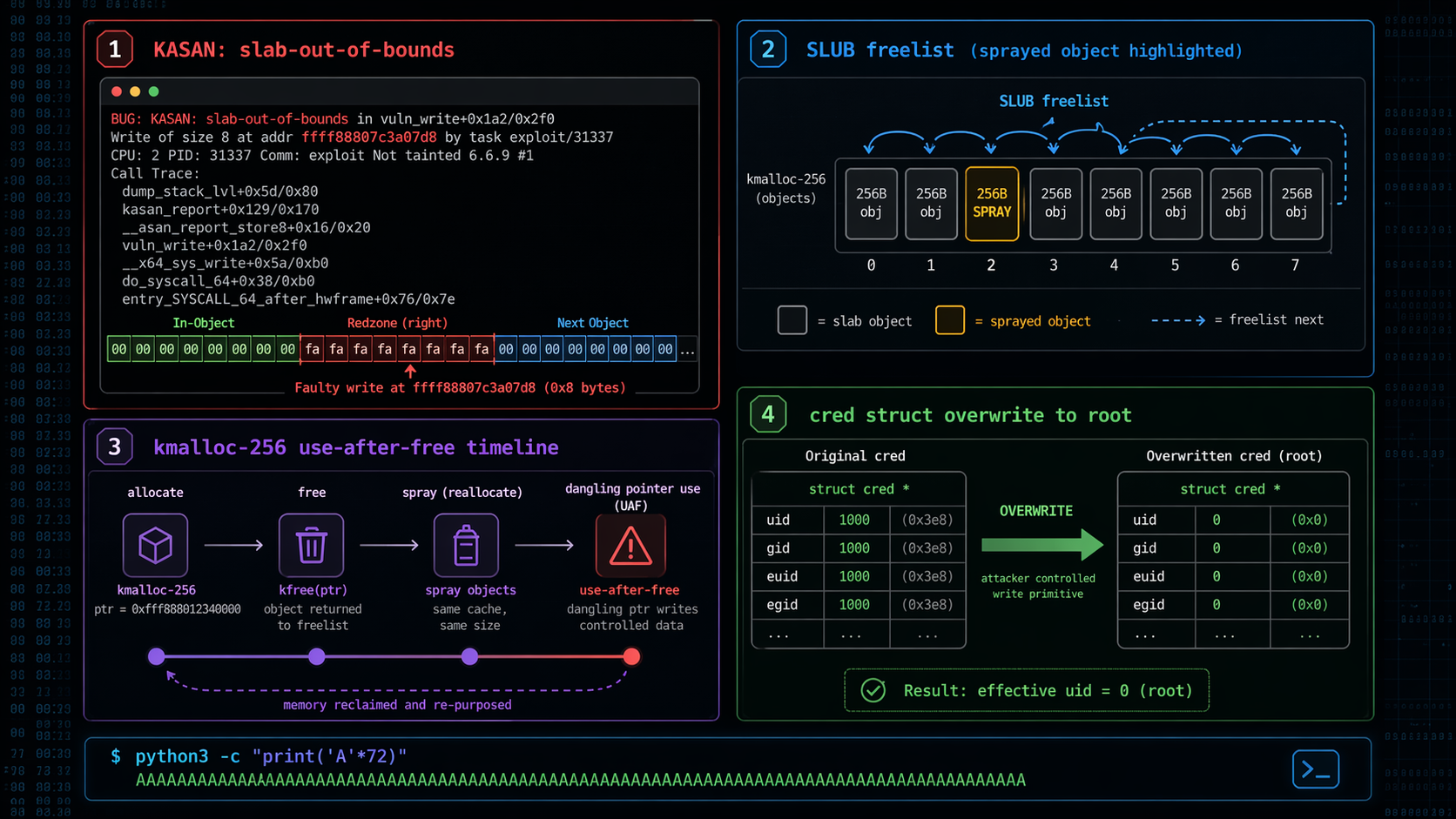Click the second purple timeline dot
1456x819 pixels.
click(x=317, y=656)
